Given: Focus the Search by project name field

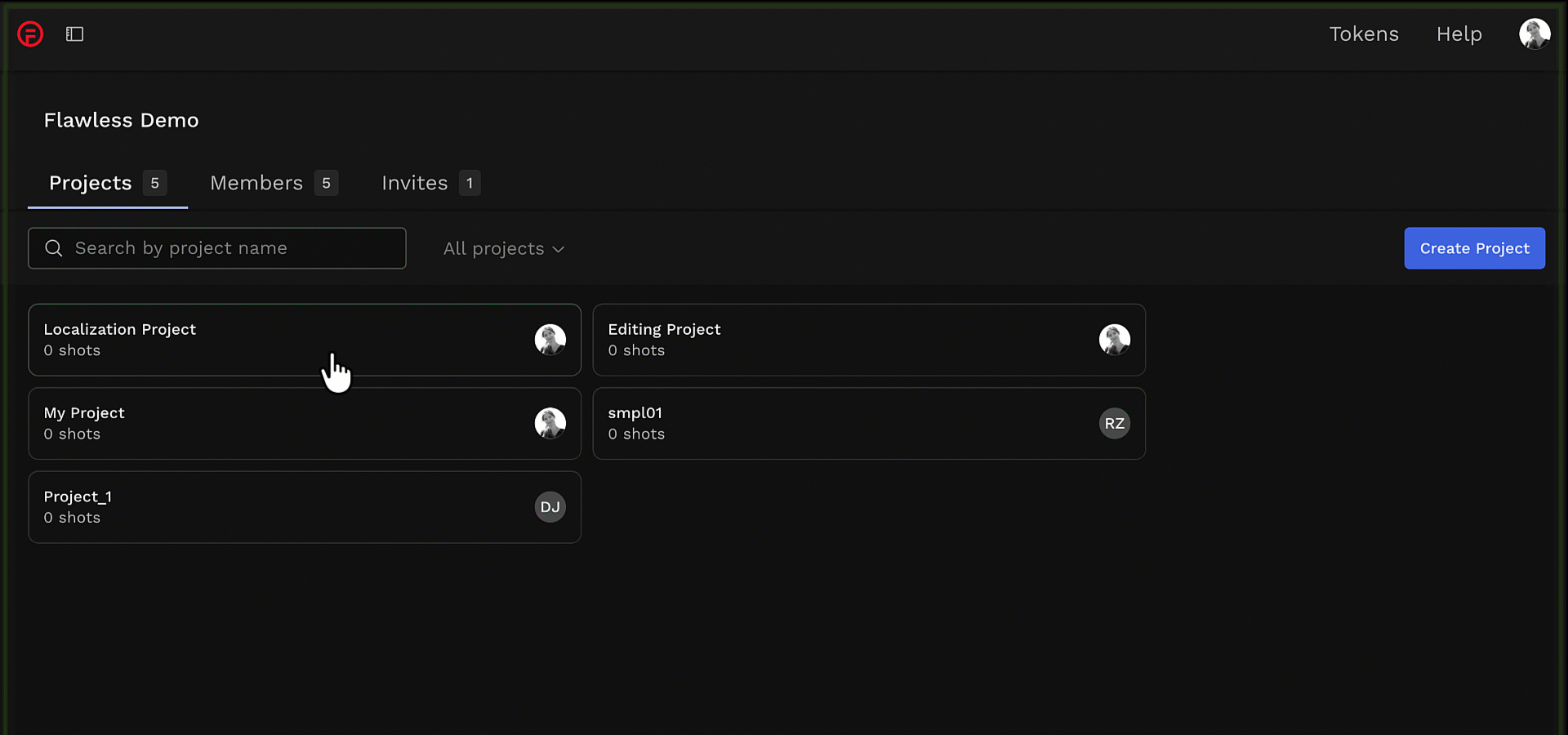Looking at the screenshot, I should tap(217, 248).
